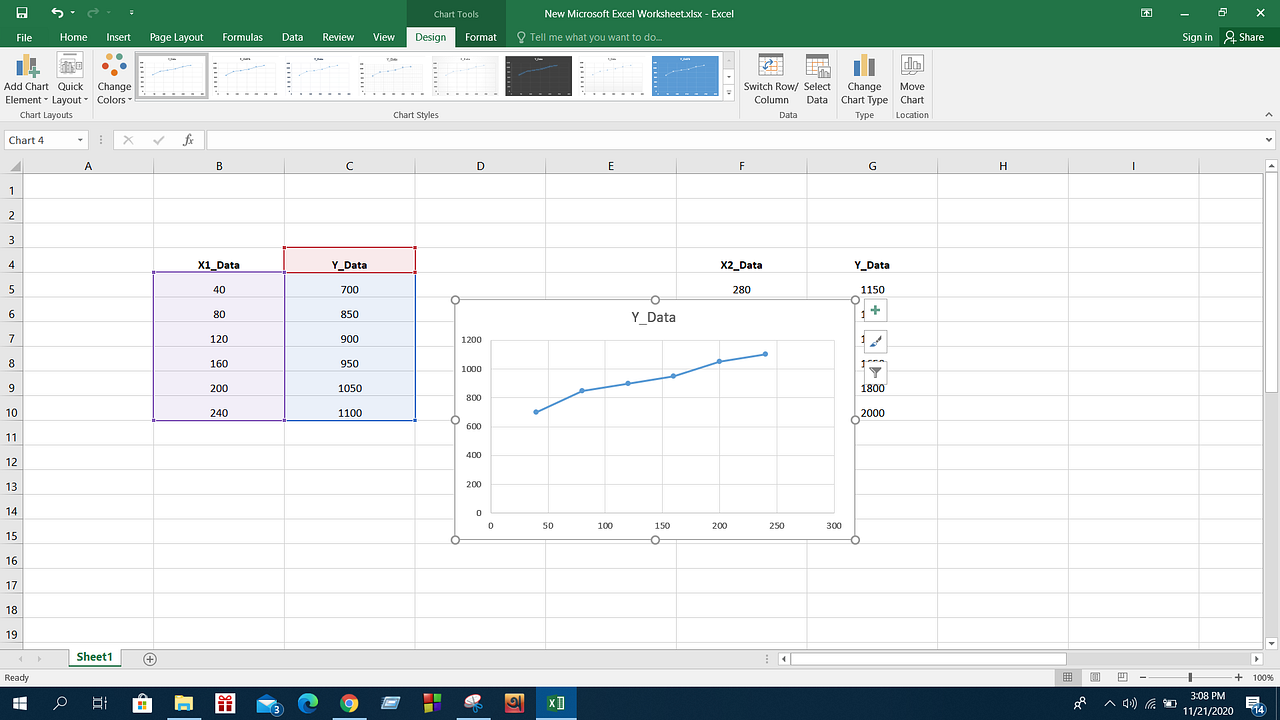Viewport: 1280px width, 720px height.
Task: Open the Formulas ribbon tab
Action: click(x=242, y=37)
